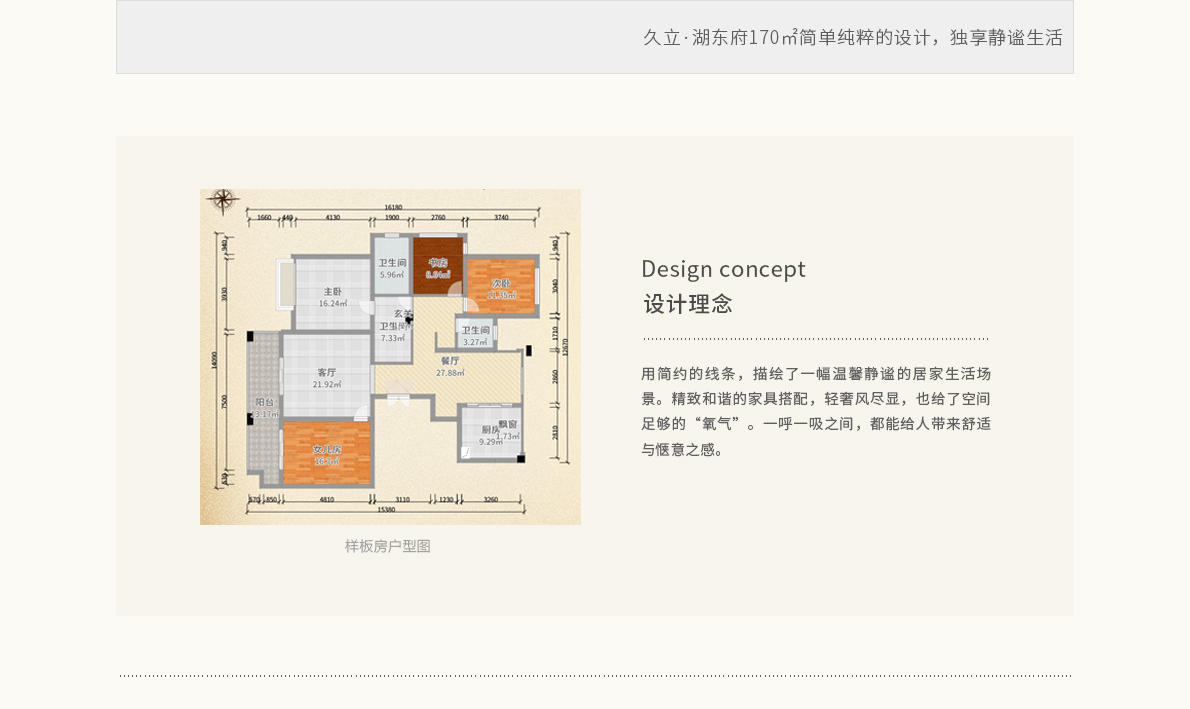Click the 5.96㎡ 卫生间 bathroom
Viewport: 1190px width, 709px height.
391,268
